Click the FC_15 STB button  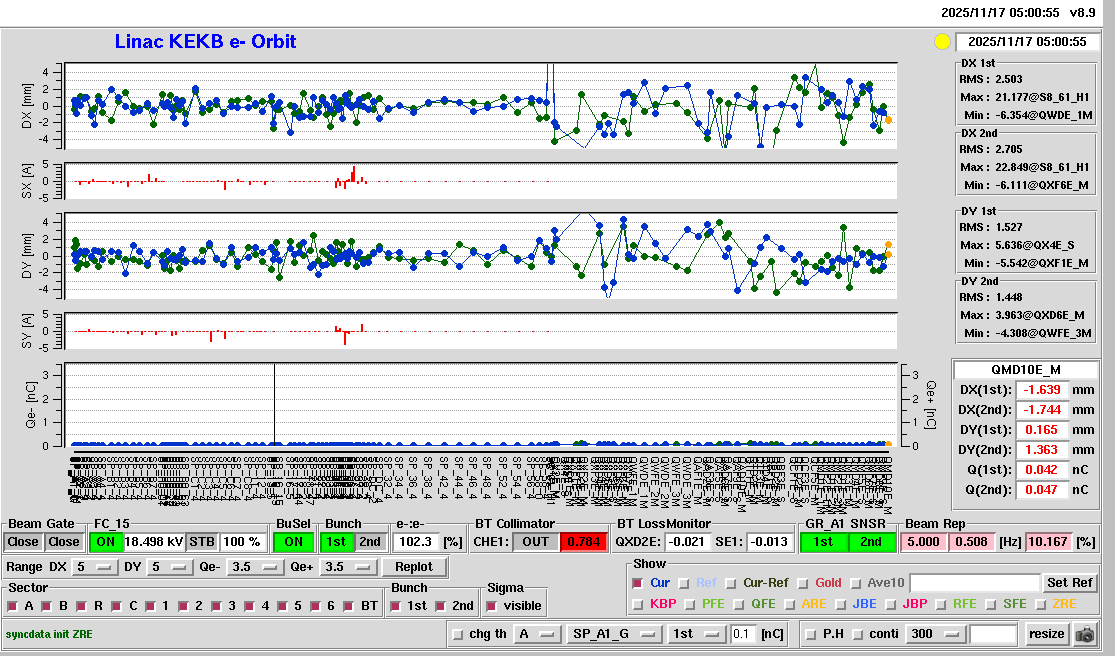(201, 542)
